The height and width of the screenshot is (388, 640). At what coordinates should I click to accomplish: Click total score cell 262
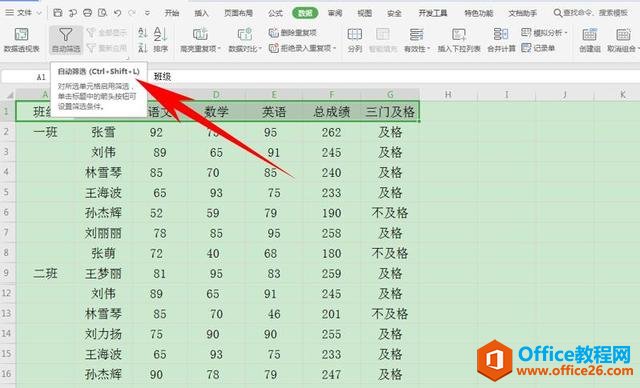click(x=331, y=132)
